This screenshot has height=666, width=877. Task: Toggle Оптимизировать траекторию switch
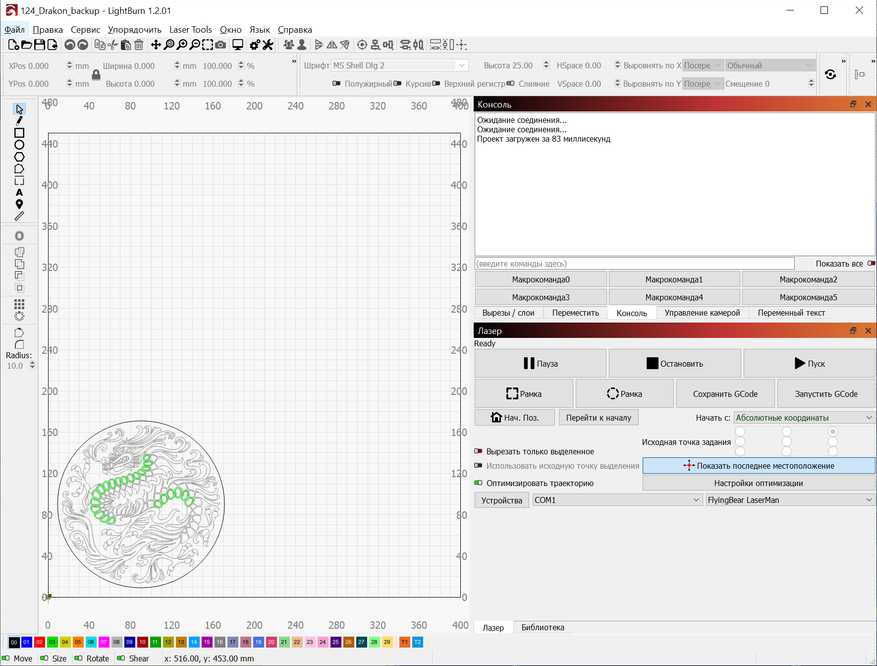click(x=478, y=483)
